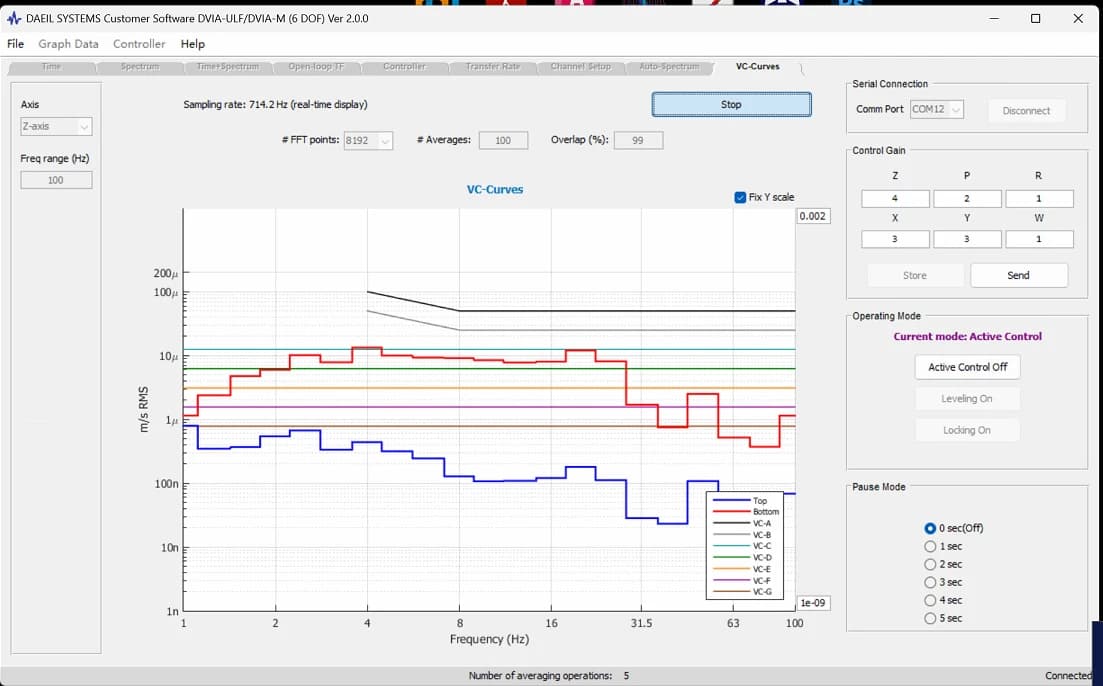Click the Send button
The height and width of the screenshot is (686, 1103).
pos(1018,275)
